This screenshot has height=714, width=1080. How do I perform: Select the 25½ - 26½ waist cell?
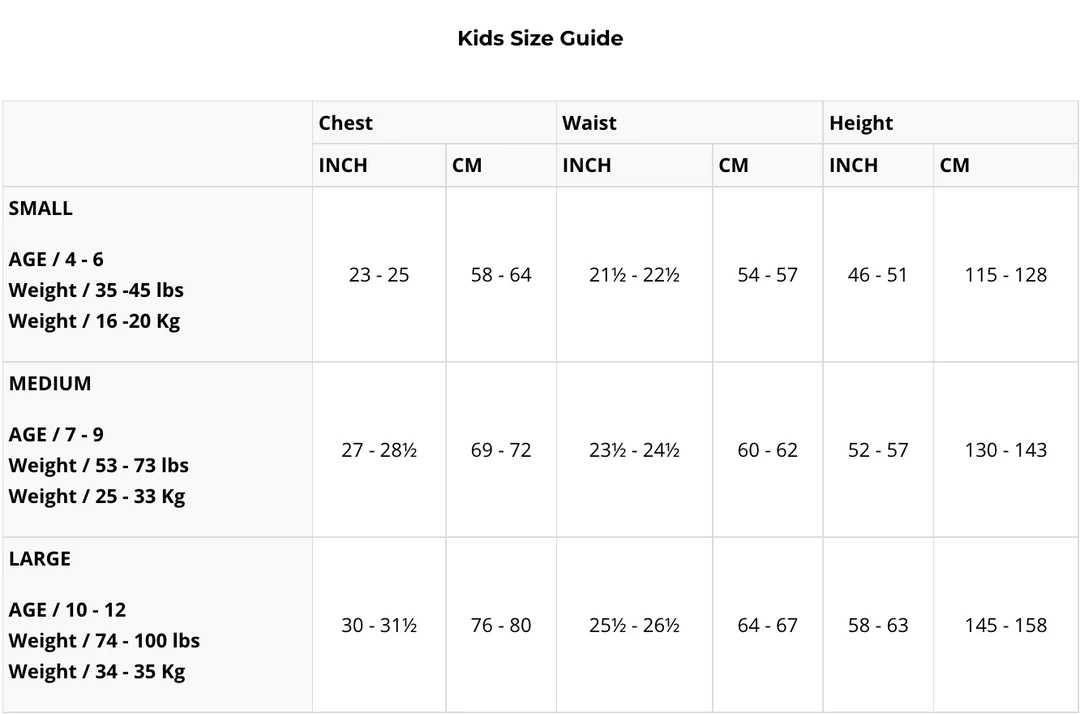point(634,625)
